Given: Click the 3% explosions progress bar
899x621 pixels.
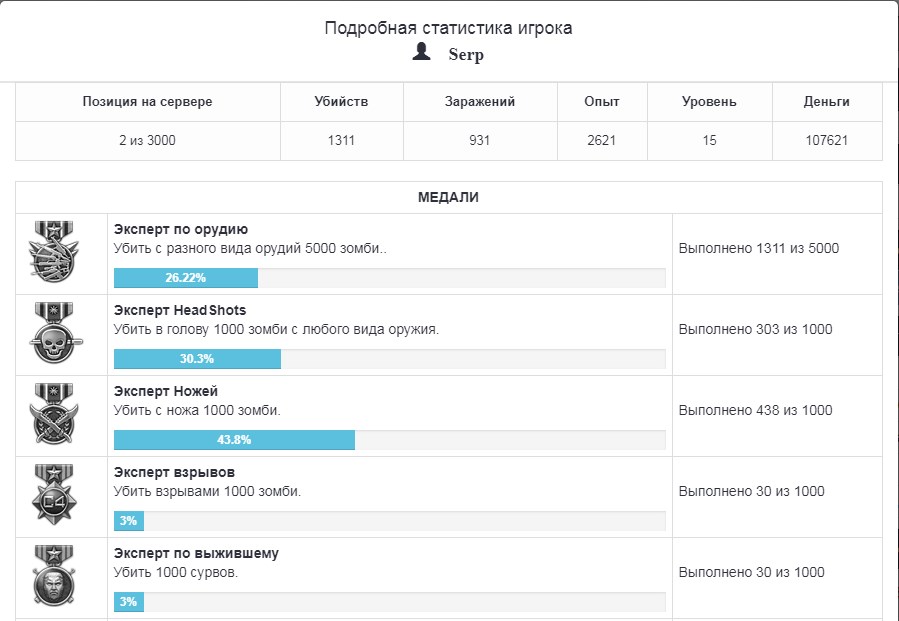Looking at the screenshot, I should click(390, 521).
